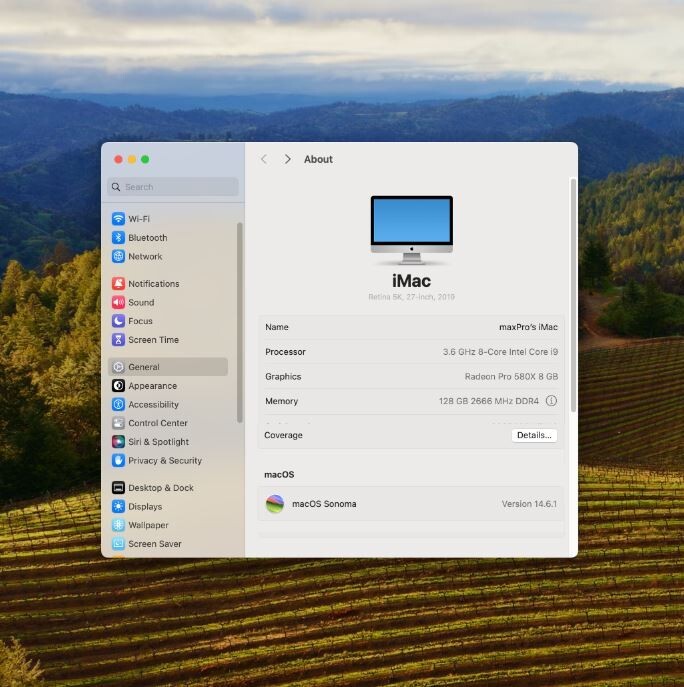Select Sound in the sidebar
This screenshot has height=687, width=684.
(x=141, y=302)
